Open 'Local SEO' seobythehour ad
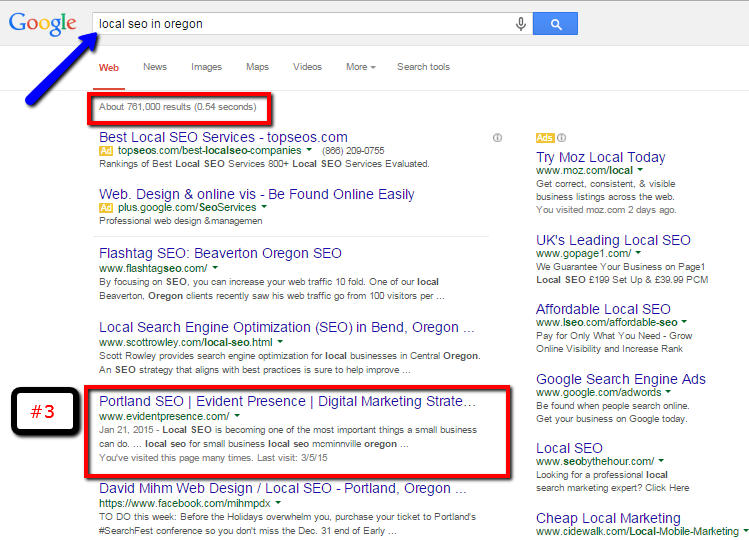This screenshot has width=749, height=540. [x=569, y=448]
